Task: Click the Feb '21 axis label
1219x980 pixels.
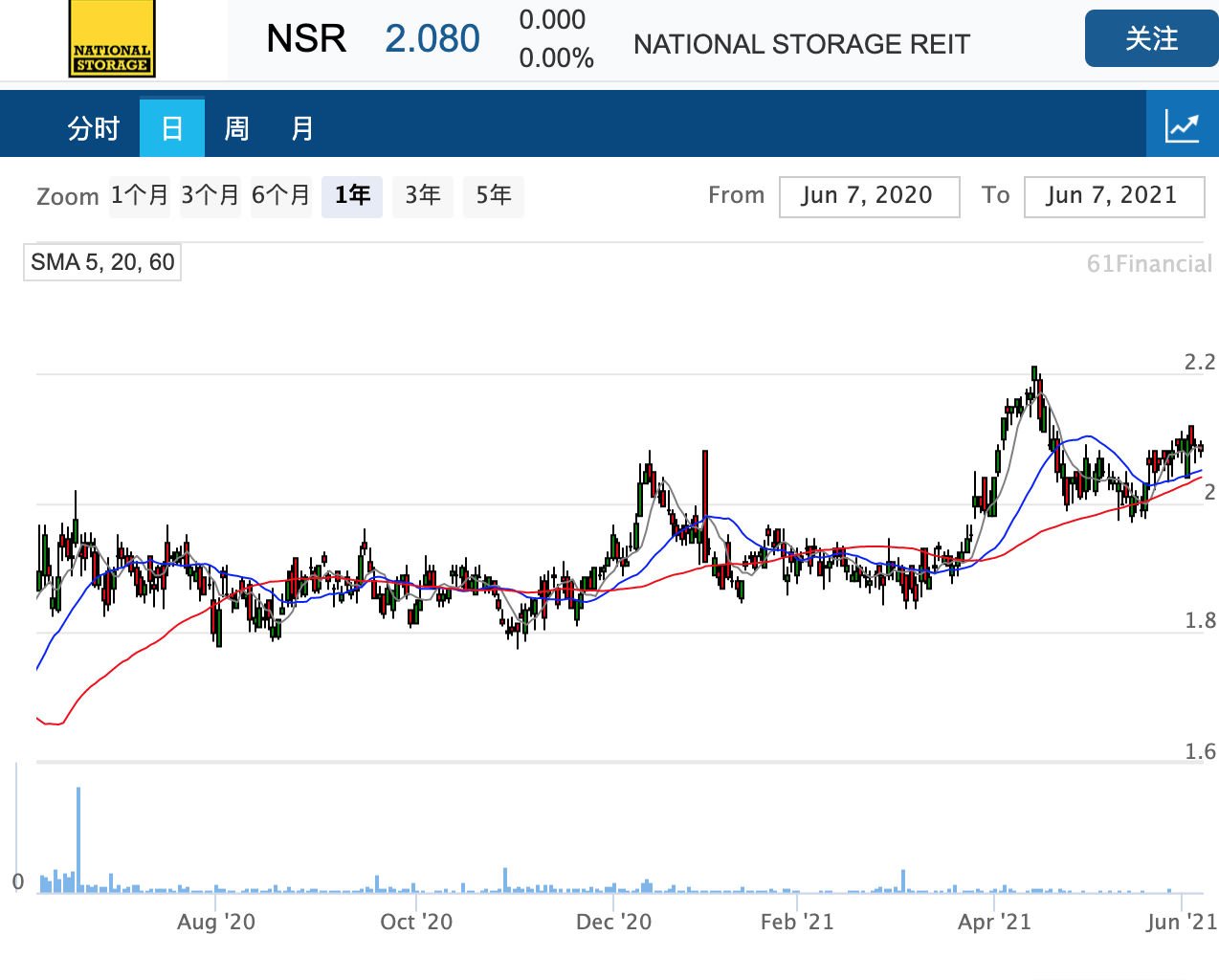Action: pos(797,922)
